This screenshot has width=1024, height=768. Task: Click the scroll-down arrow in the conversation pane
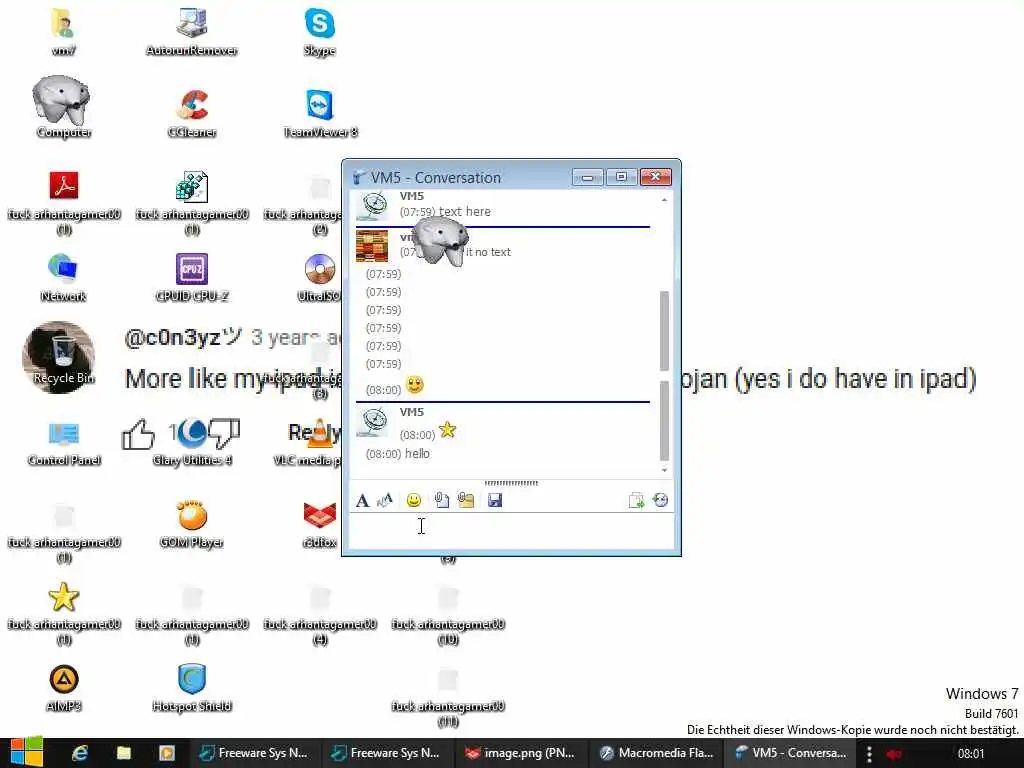tap(664, 470)
